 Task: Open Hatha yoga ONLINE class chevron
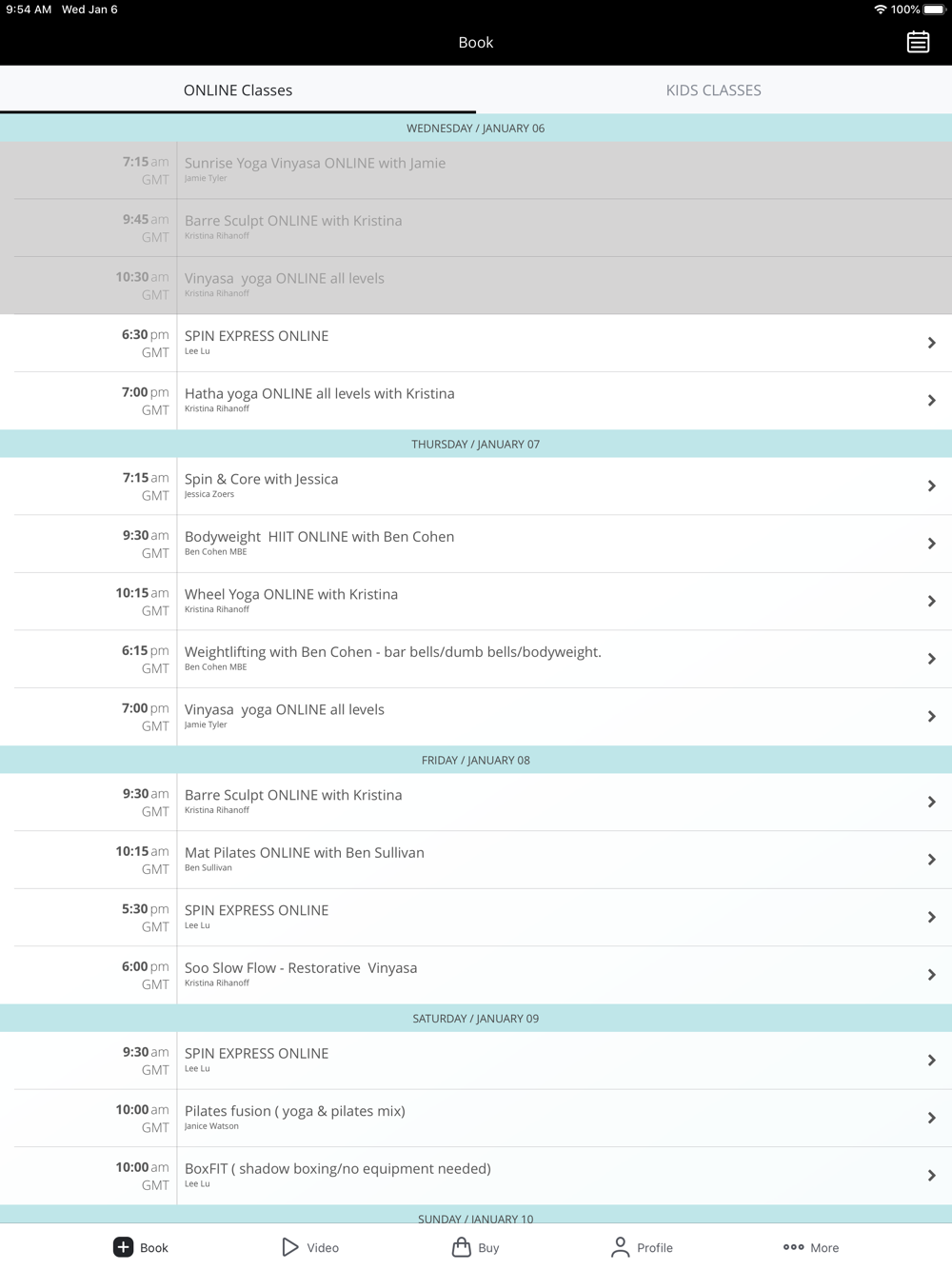click(932, 401)
